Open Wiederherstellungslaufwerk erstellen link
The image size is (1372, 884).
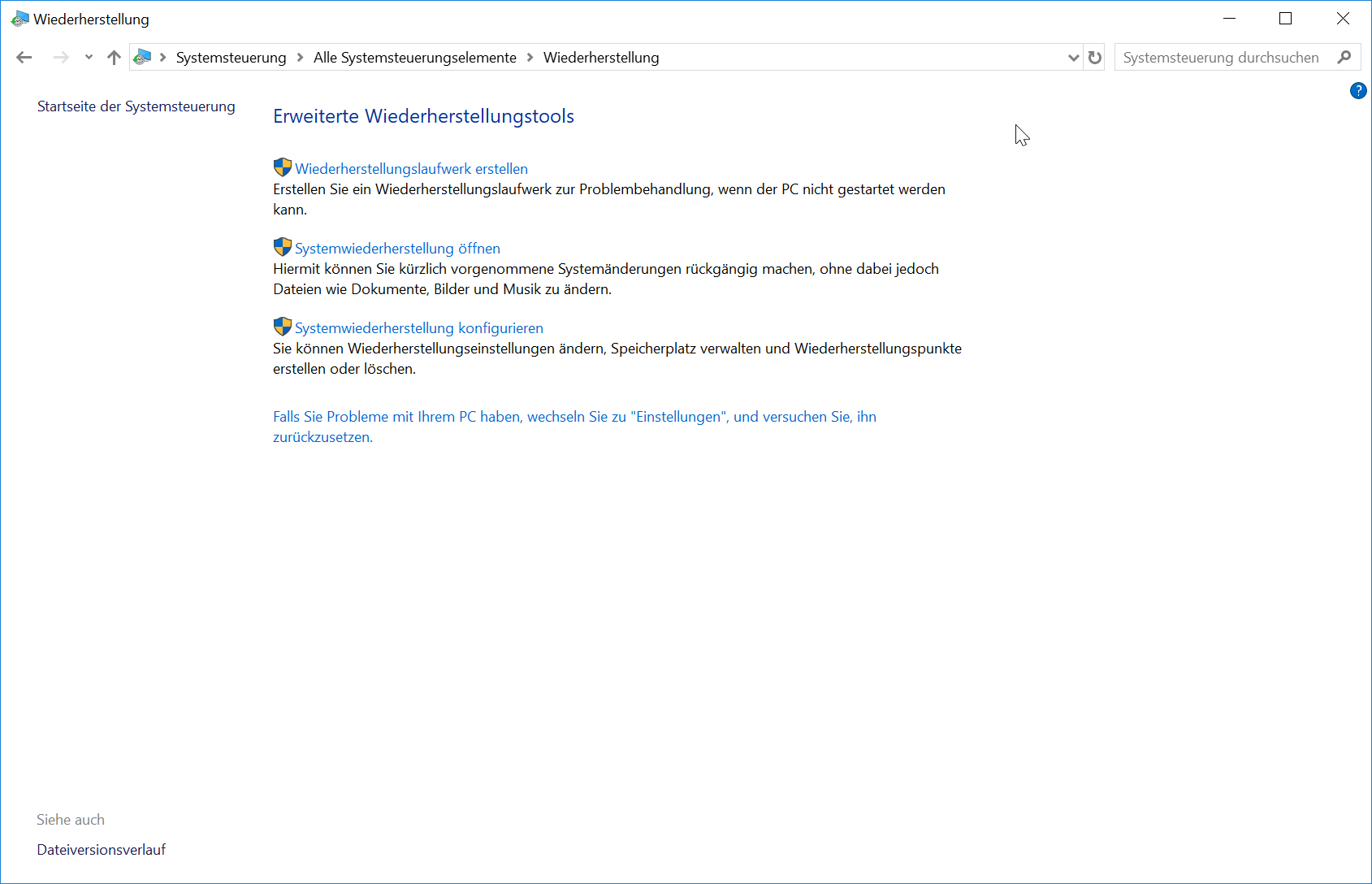[x=411, y=169]
